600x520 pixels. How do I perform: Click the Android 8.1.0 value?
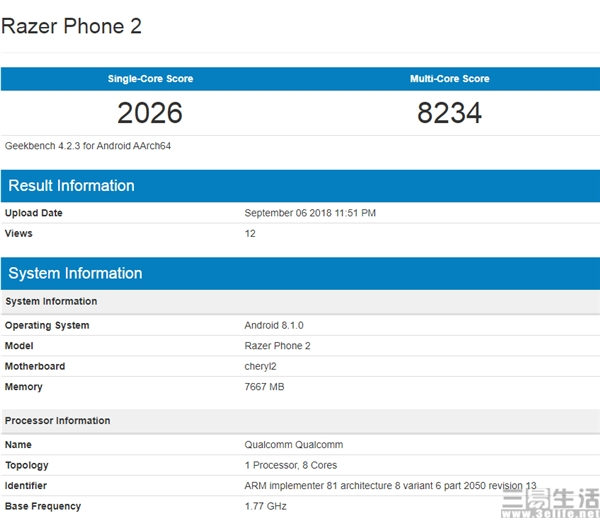coord(275,326)
